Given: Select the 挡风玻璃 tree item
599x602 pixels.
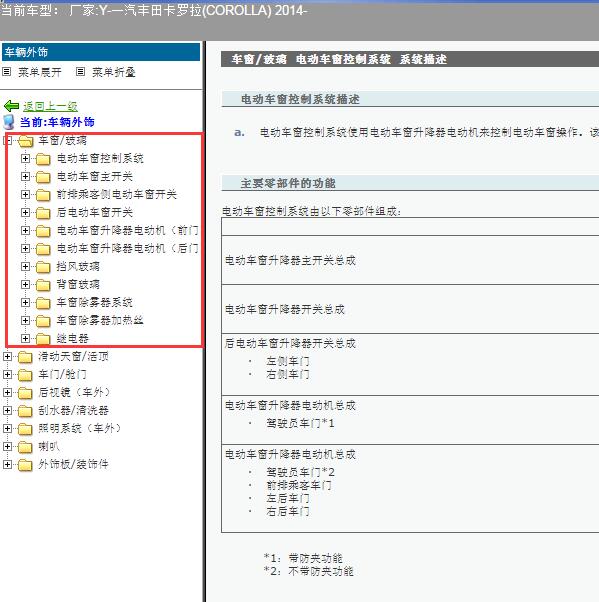Looking at the screenshot, I should pos(78,266).
